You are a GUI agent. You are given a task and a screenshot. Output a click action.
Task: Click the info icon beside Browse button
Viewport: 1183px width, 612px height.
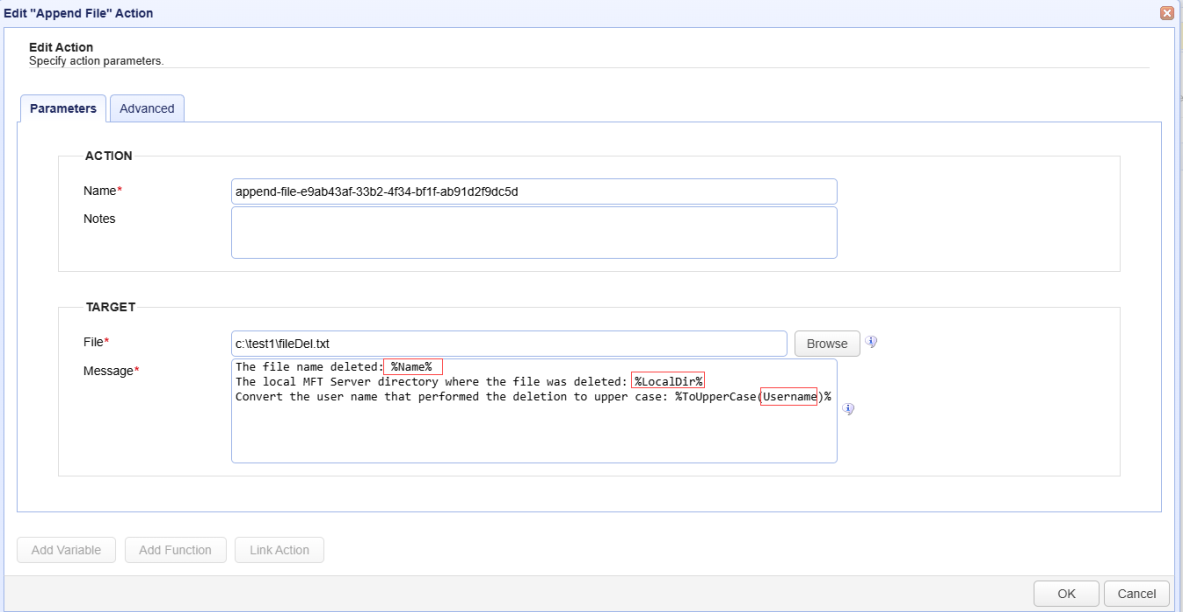(x=871, y=342)
